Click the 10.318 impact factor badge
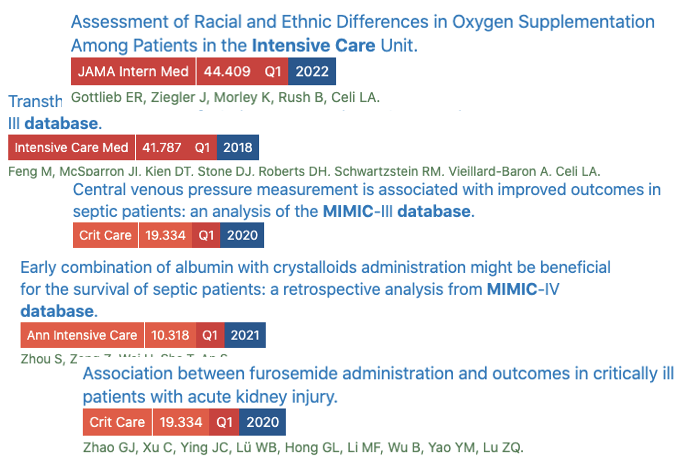 tap(173, 335)
